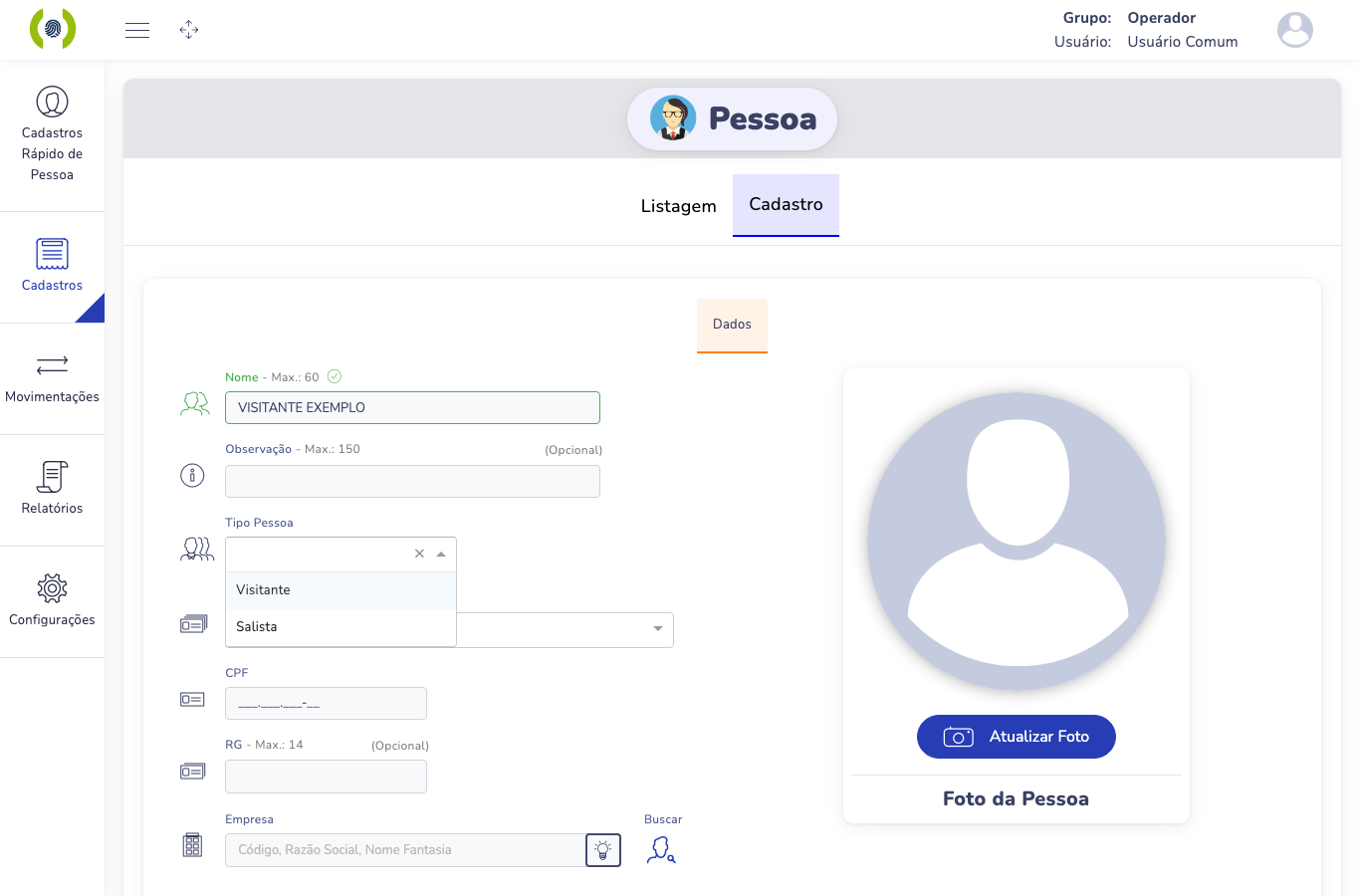
Task: Open Relatórios in the sidebar
Action: coord(52,489)
